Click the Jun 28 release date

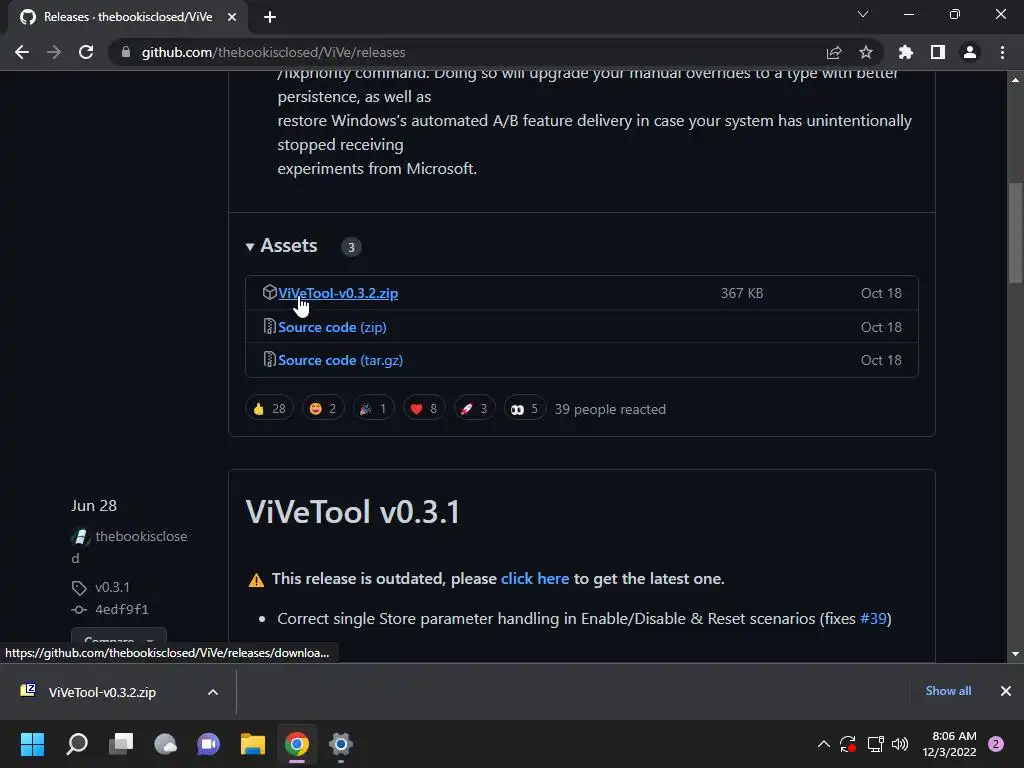[94, 505]
